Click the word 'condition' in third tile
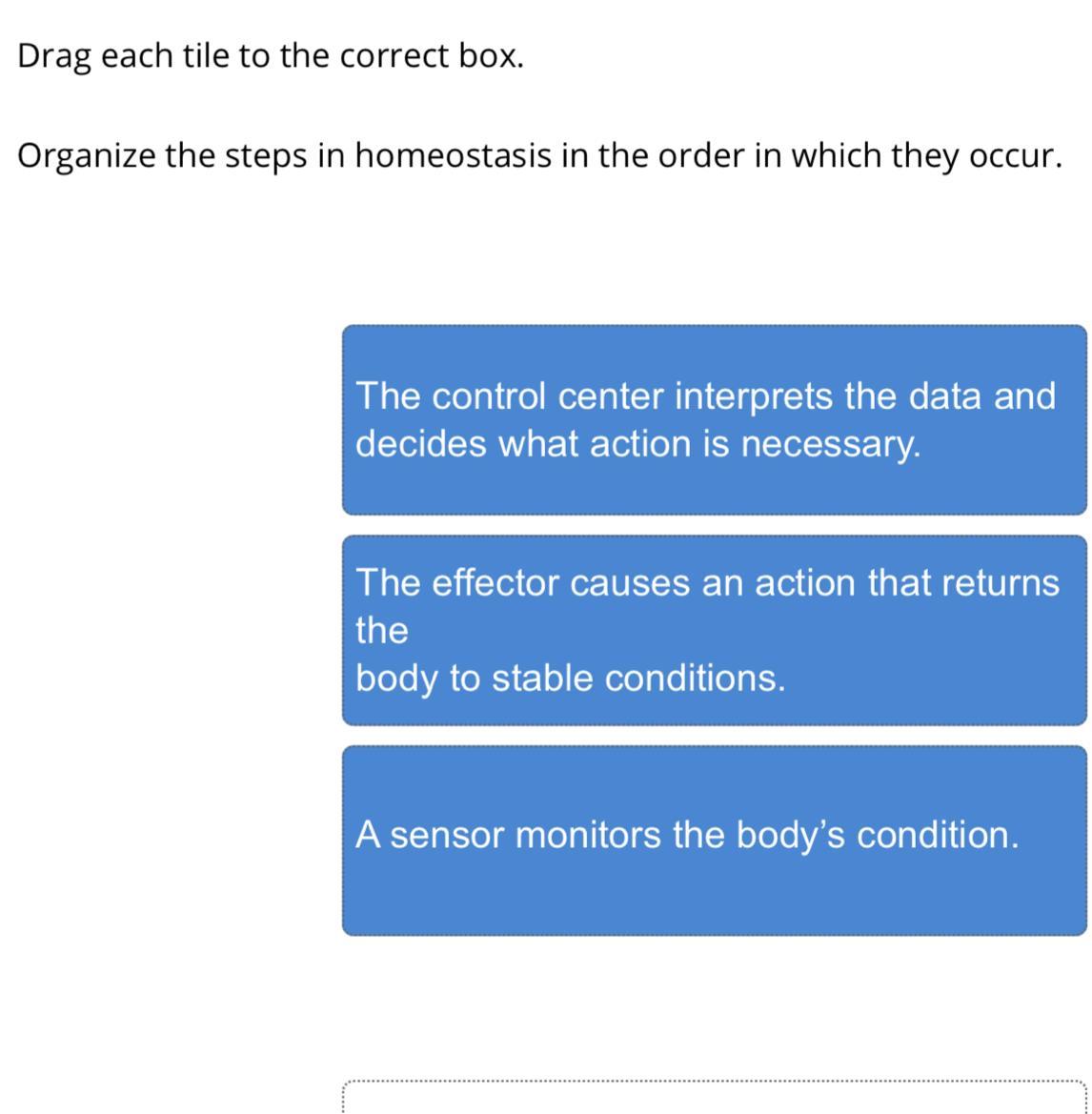The height and width of the screenshot is (1114, 1092). [938, 835]
